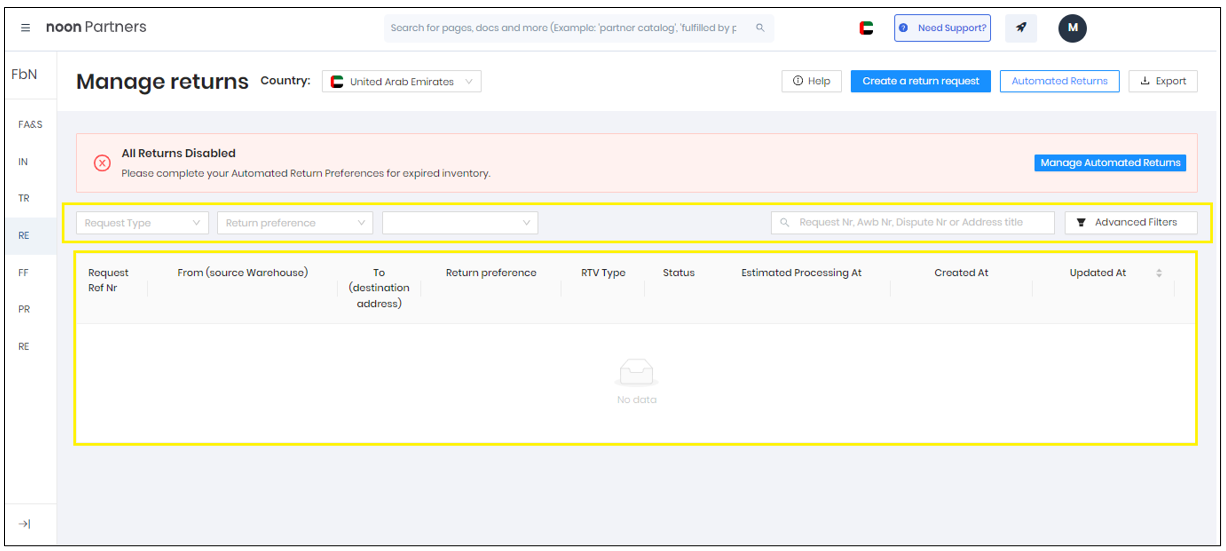Click the From (source Warehouse) column header

(x=243, y=272)
